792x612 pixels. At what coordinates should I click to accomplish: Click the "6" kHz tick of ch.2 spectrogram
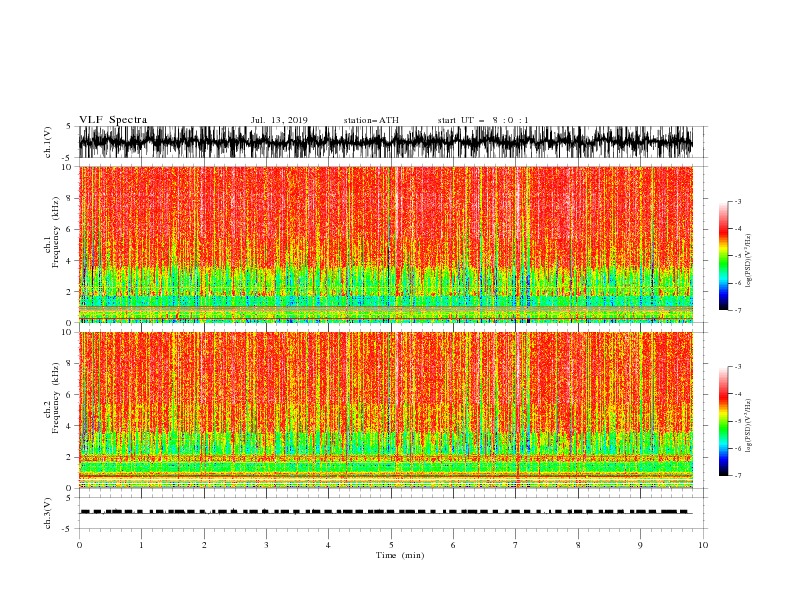pyautogui.click(x=69, y=395)
